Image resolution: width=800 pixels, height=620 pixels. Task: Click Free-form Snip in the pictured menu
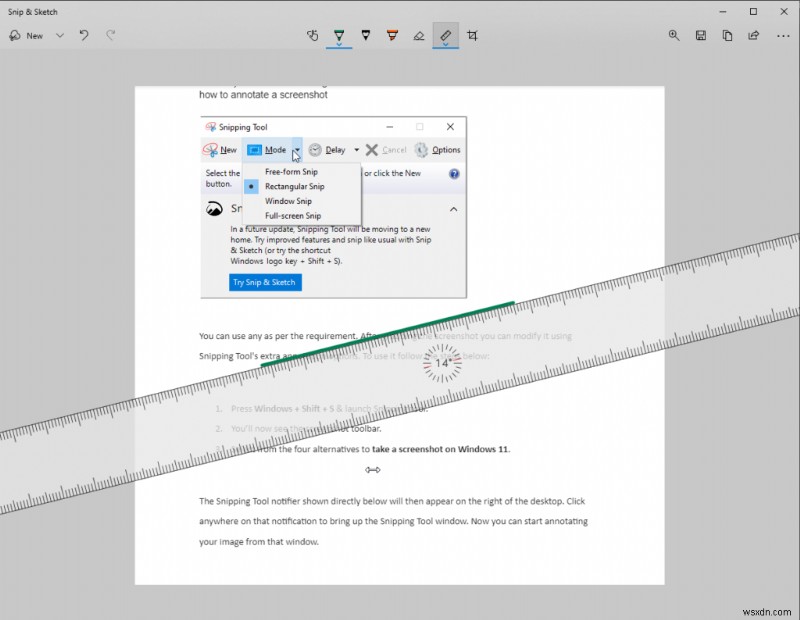coord(291,172)
